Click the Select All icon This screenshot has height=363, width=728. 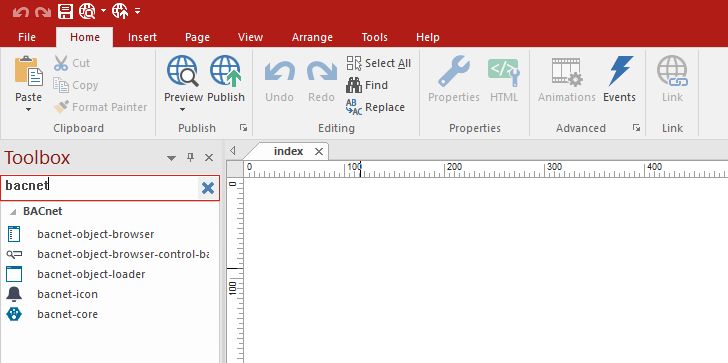(354, 64)
